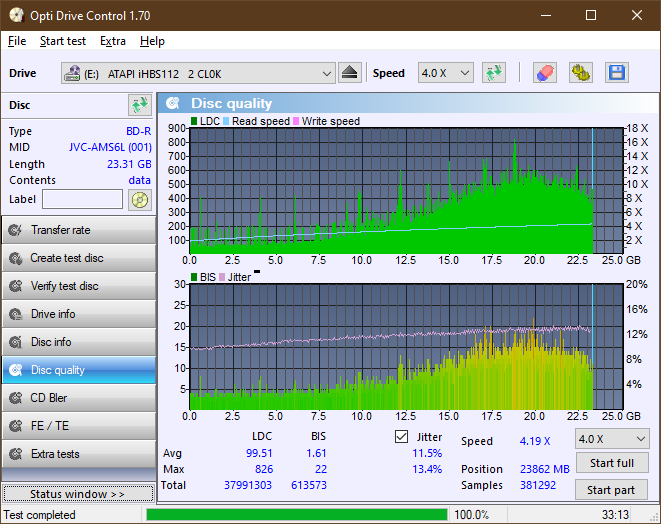Click the LDC error graph area
This screenshot has height=524, width=661.
coord(406,191)
